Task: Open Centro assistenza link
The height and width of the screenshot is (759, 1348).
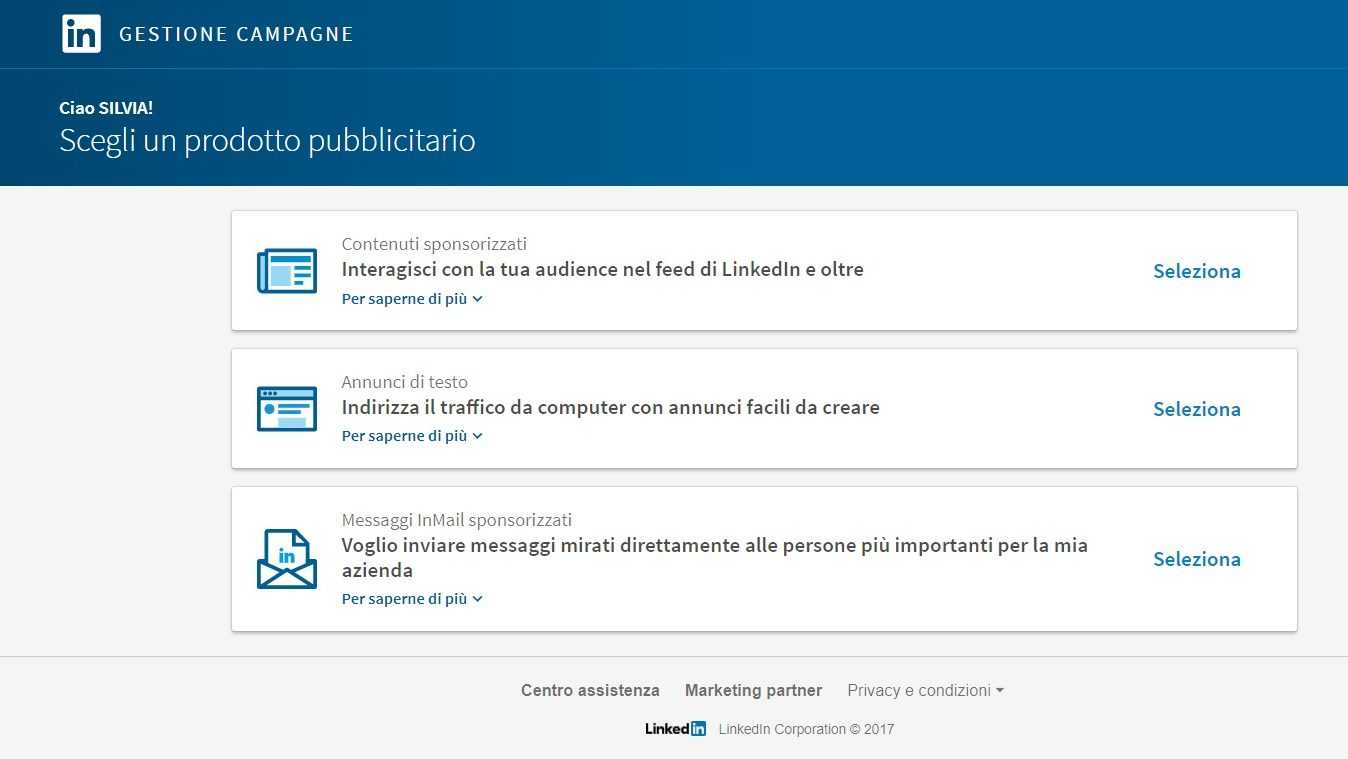Action: (590, 690)
